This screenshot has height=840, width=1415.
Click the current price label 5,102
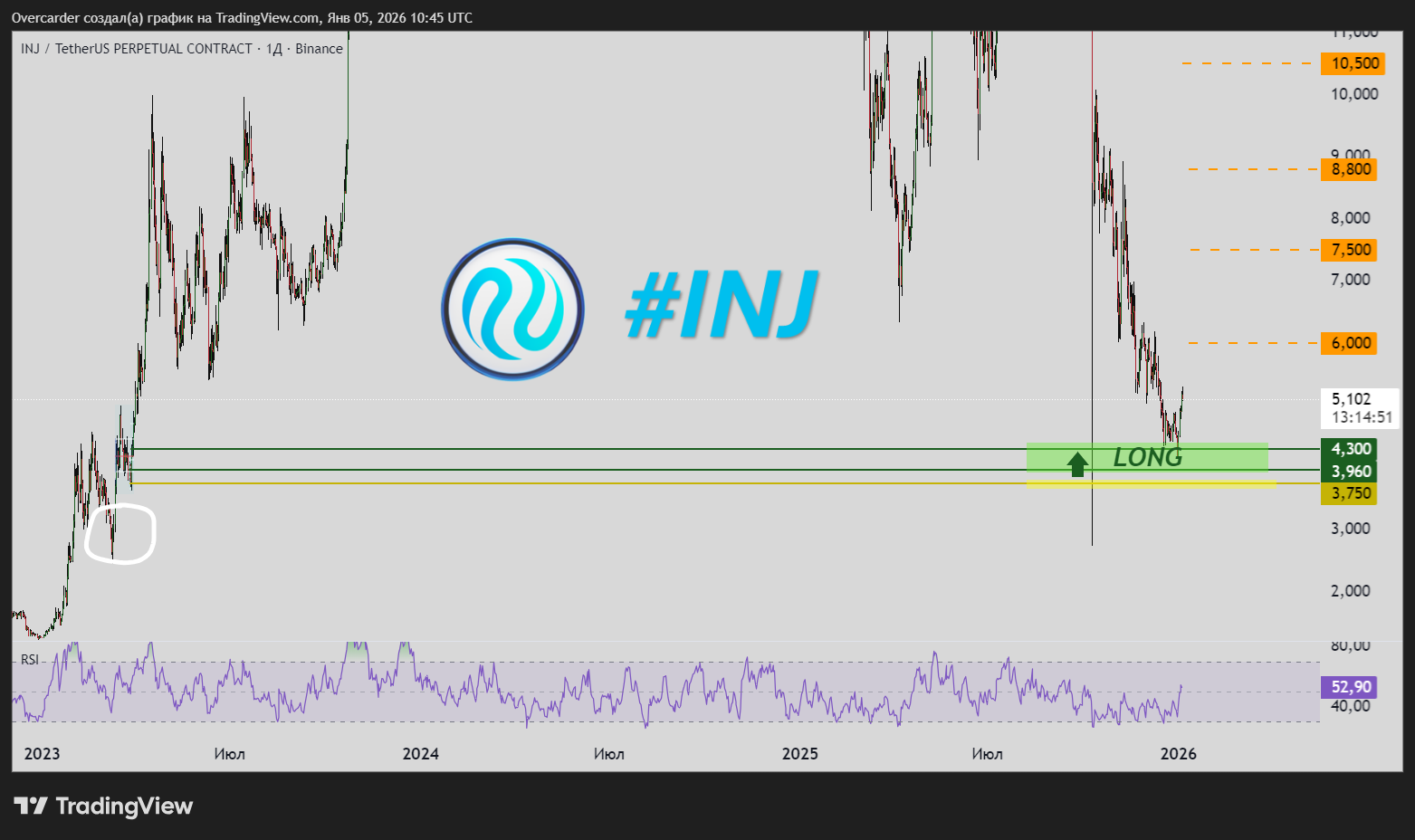pyautogui.click(x=1351, y=399)
